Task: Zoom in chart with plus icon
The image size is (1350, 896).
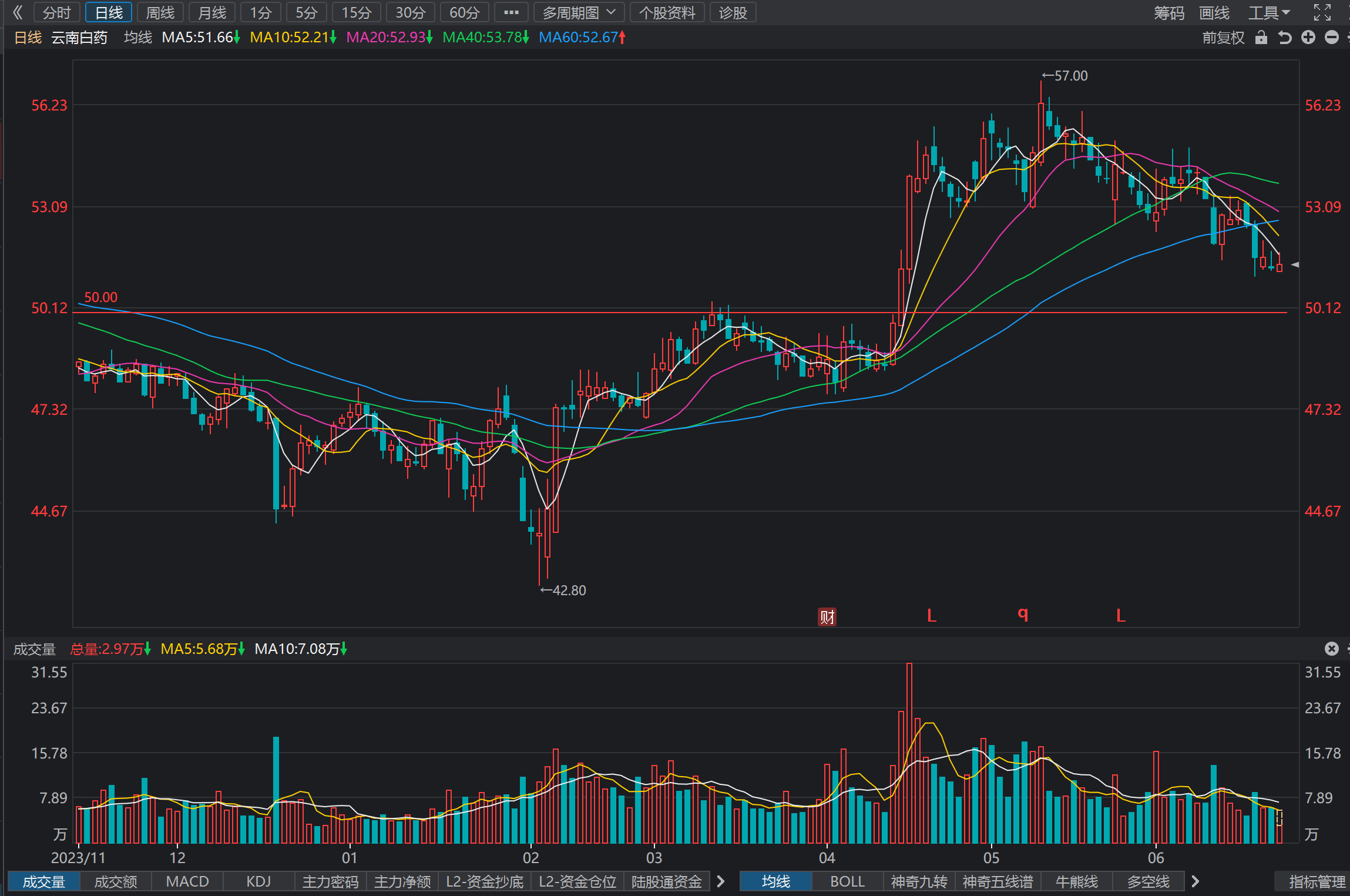Action: (x=1308, y=38)
